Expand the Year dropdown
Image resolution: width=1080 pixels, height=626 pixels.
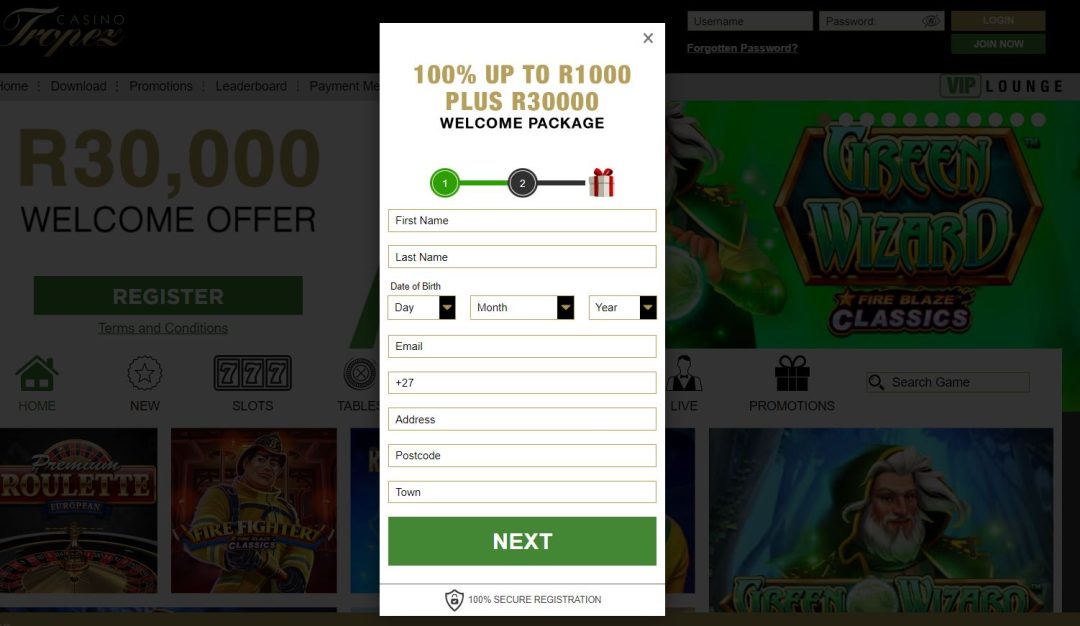pyautogui.click(x=623, y=308)
